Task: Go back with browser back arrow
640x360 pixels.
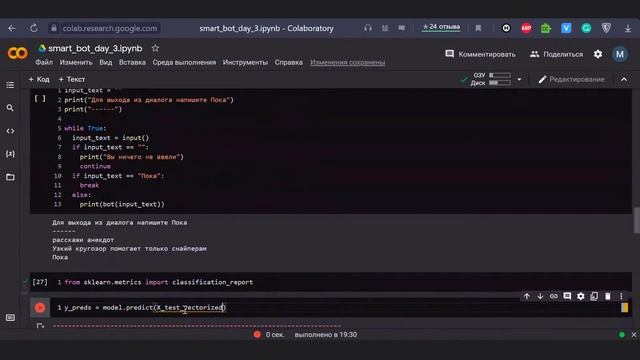Action: [12, 28]
